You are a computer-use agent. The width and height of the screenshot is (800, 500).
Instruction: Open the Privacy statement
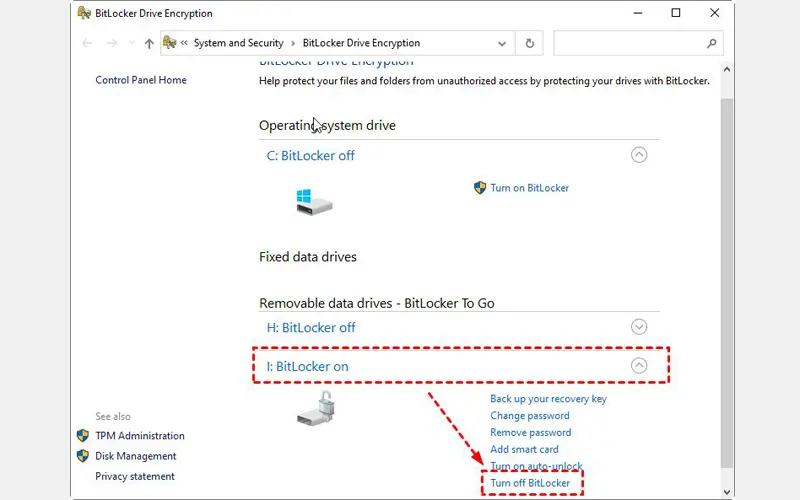coord(135,477)
